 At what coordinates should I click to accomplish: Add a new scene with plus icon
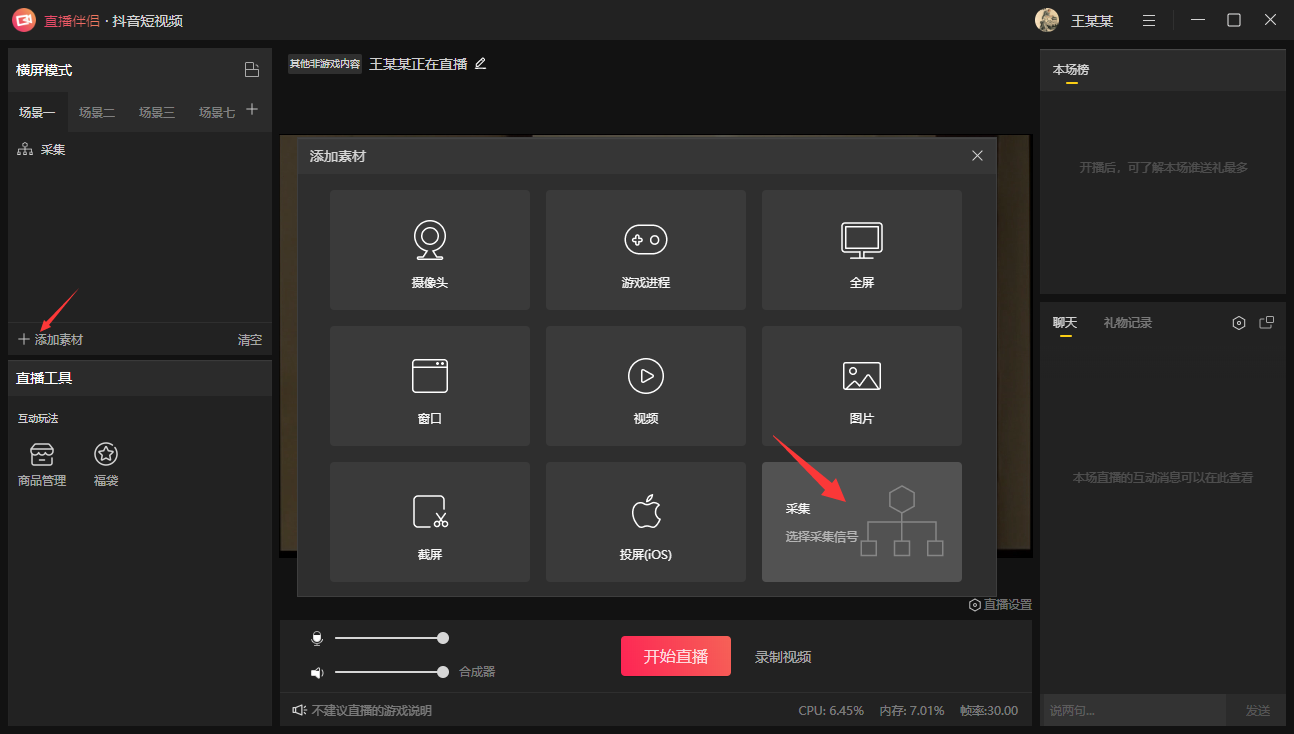252,109
